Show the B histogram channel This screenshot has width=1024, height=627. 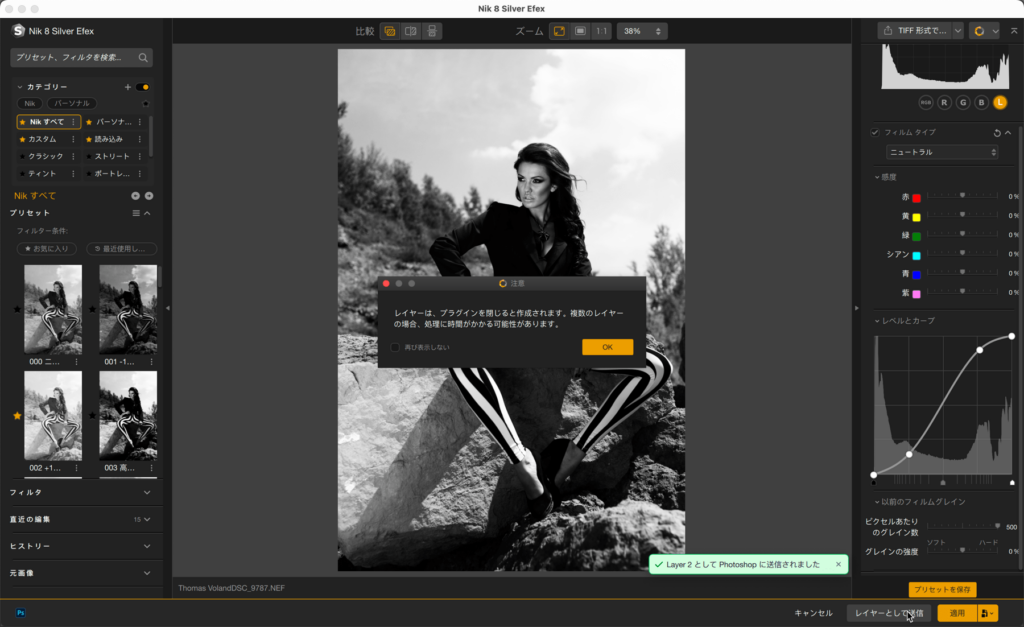click(981, 103)
